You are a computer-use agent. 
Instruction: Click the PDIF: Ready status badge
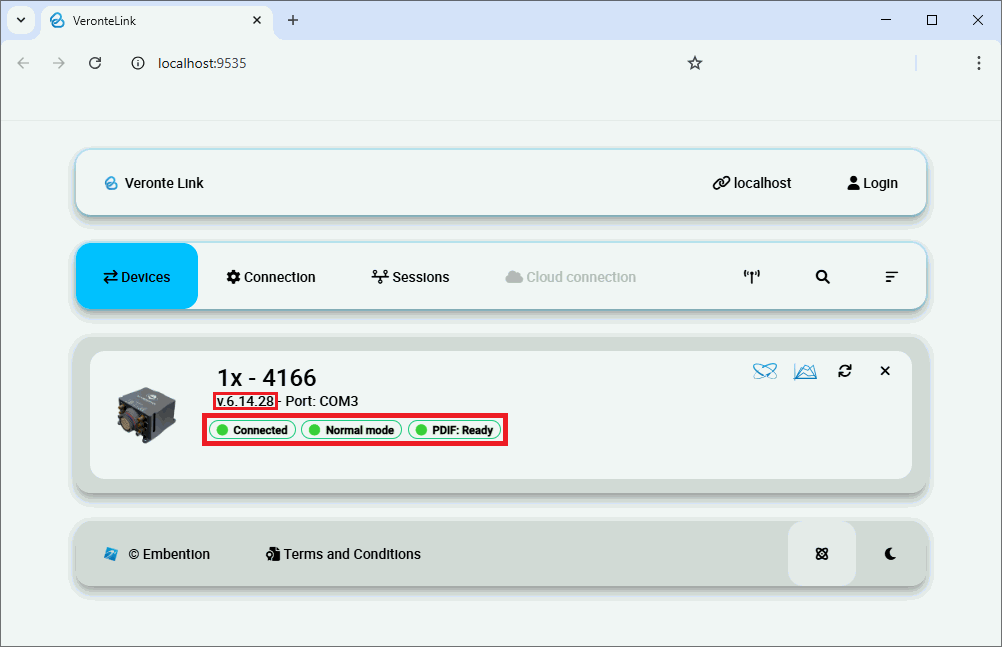pos(454,430)
